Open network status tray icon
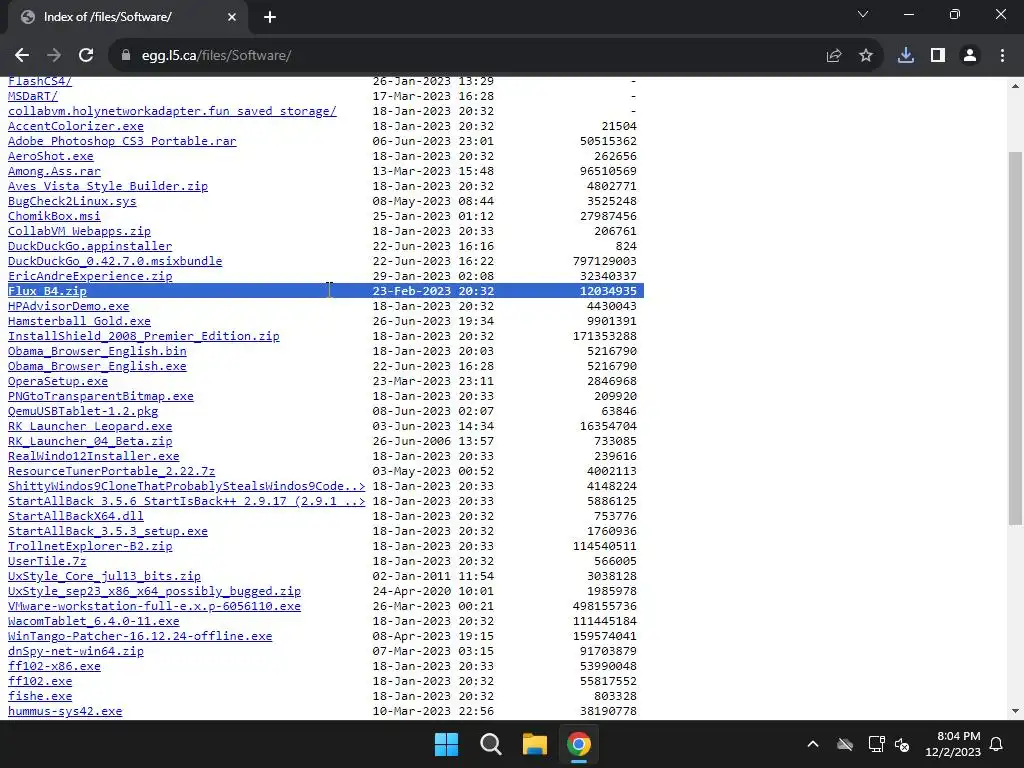The image size is (1024, 768). [876, 744]
